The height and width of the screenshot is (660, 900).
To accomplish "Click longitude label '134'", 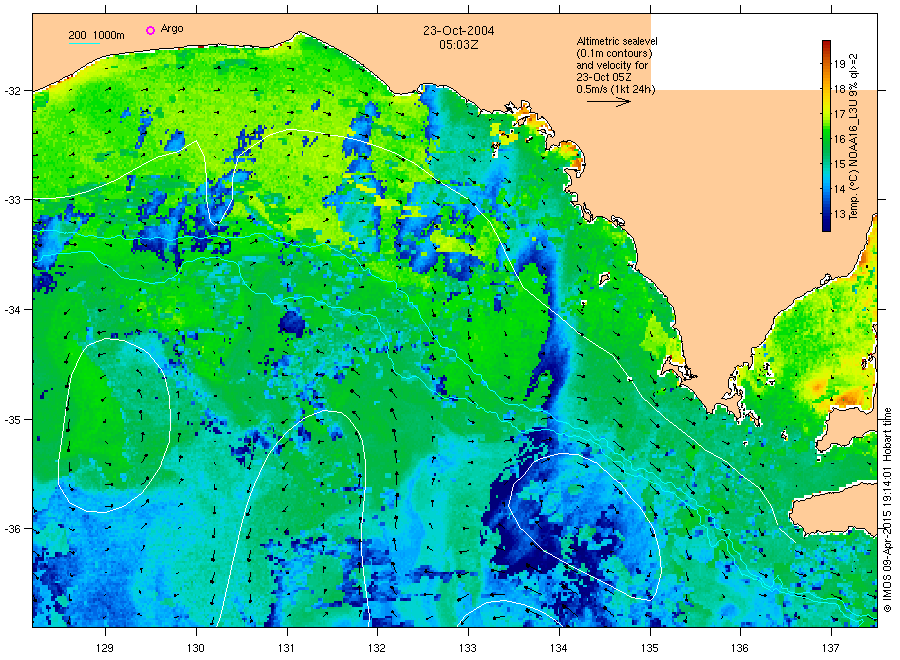I will [558, 648].
